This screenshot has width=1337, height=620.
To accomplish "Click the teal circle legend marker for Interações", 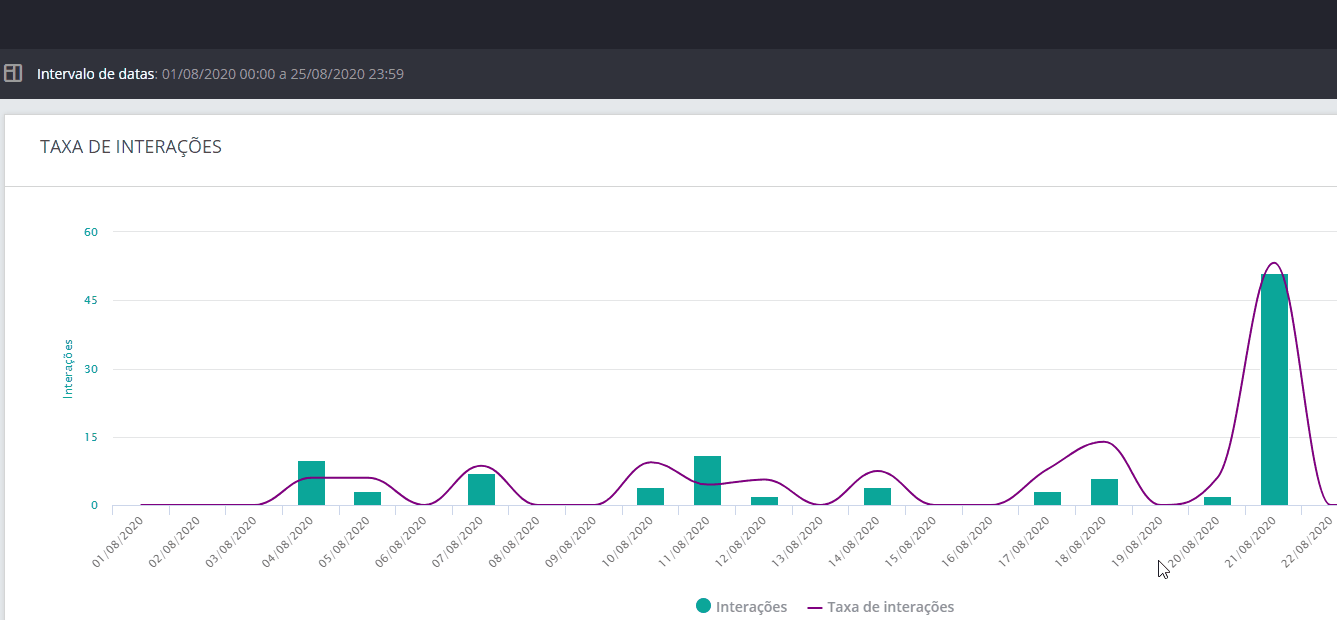I will point(703,606).
